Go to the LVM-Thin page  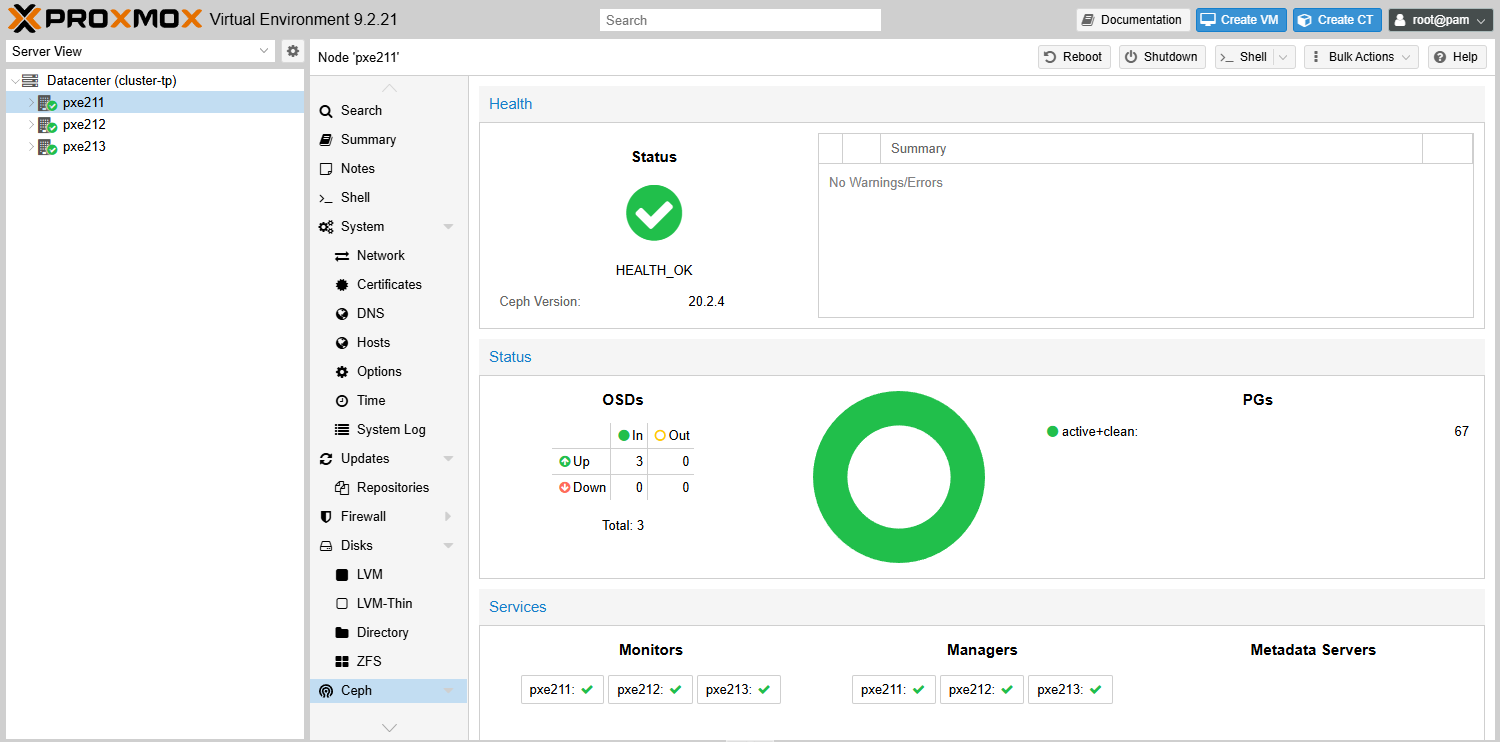pyautogui.click(x=388, y=604)
